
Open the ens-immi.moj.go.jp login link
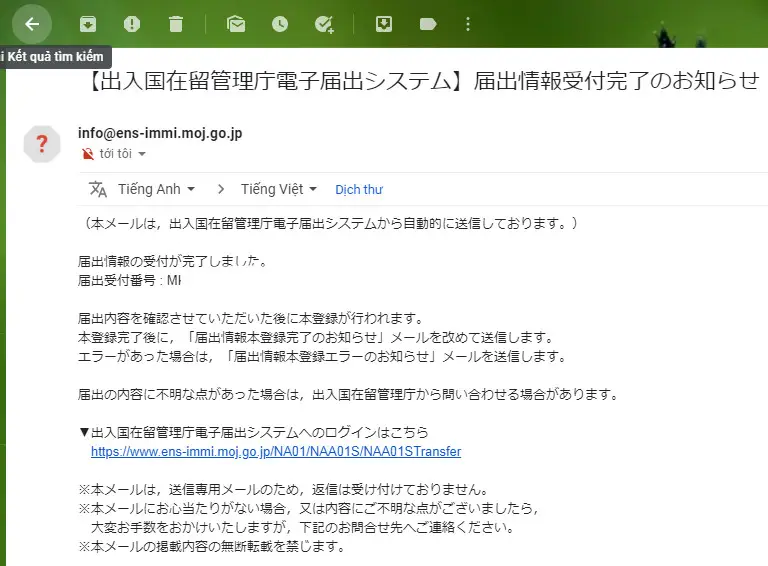276,451
